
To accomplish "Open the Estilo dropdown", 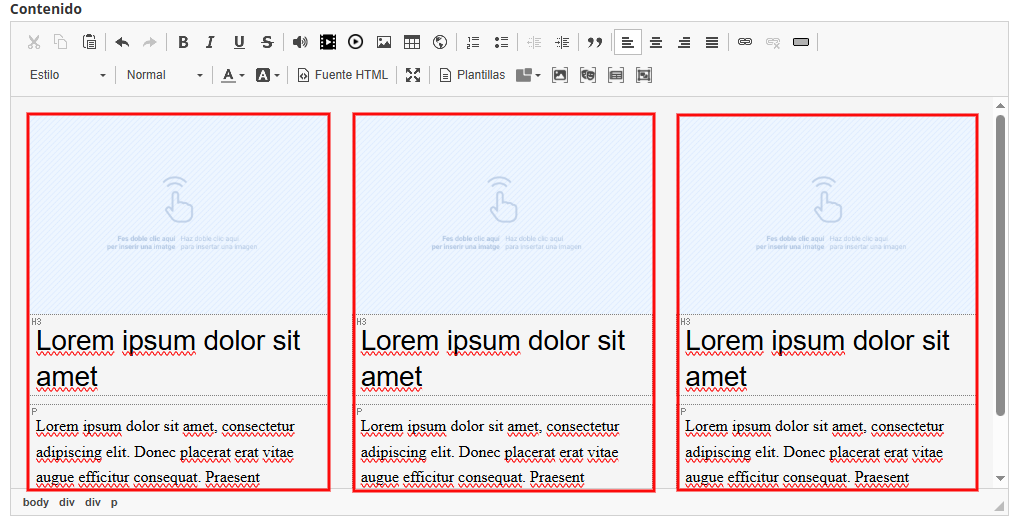I will pos(67,75).
